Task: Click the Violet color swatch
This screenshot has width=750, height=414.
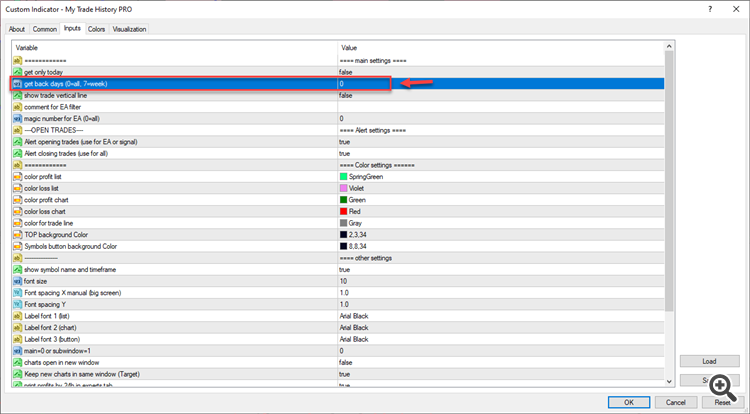Action: pos(343,188)
